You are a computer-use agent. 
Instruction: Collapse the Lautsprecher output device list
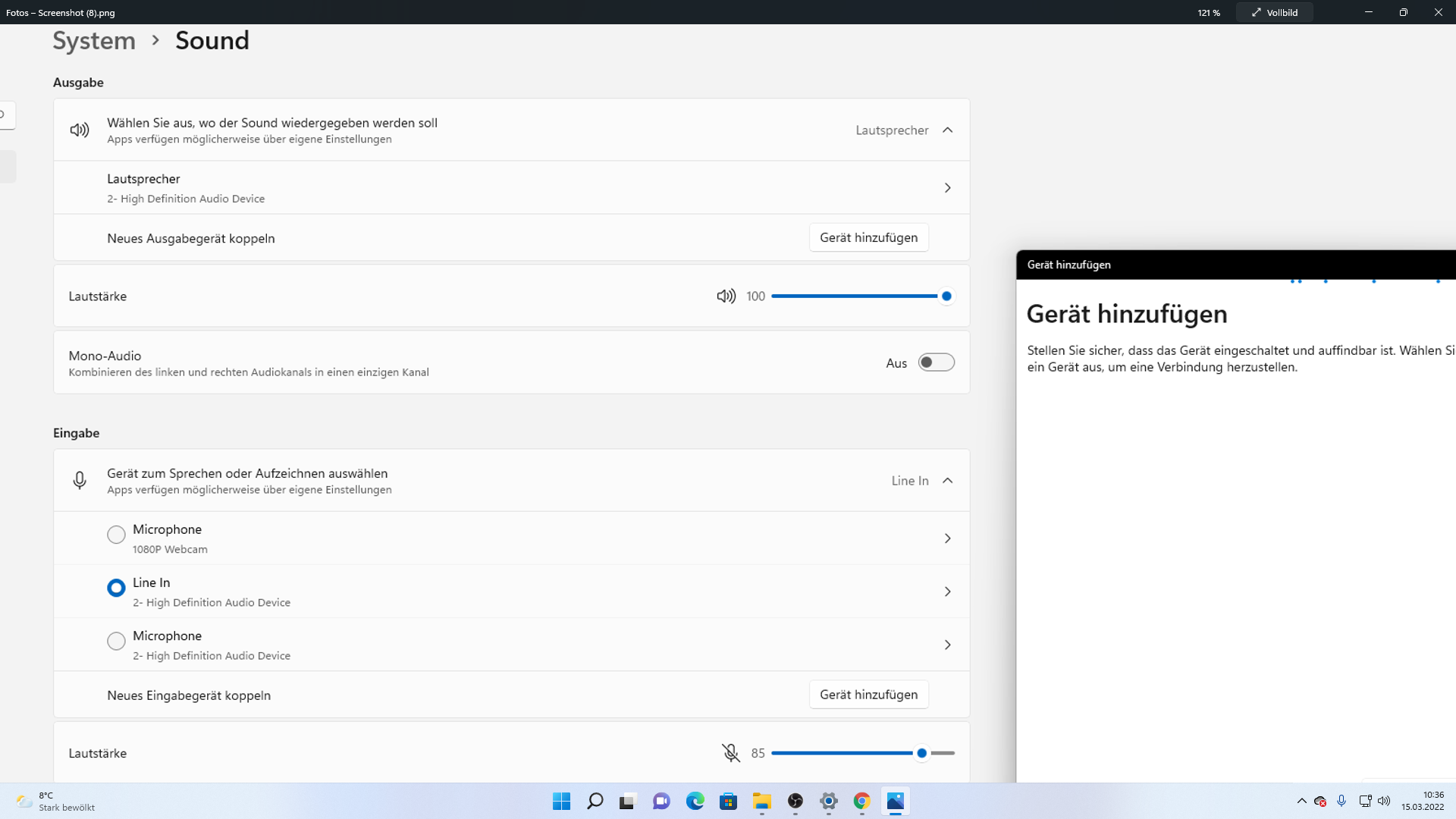947,130
